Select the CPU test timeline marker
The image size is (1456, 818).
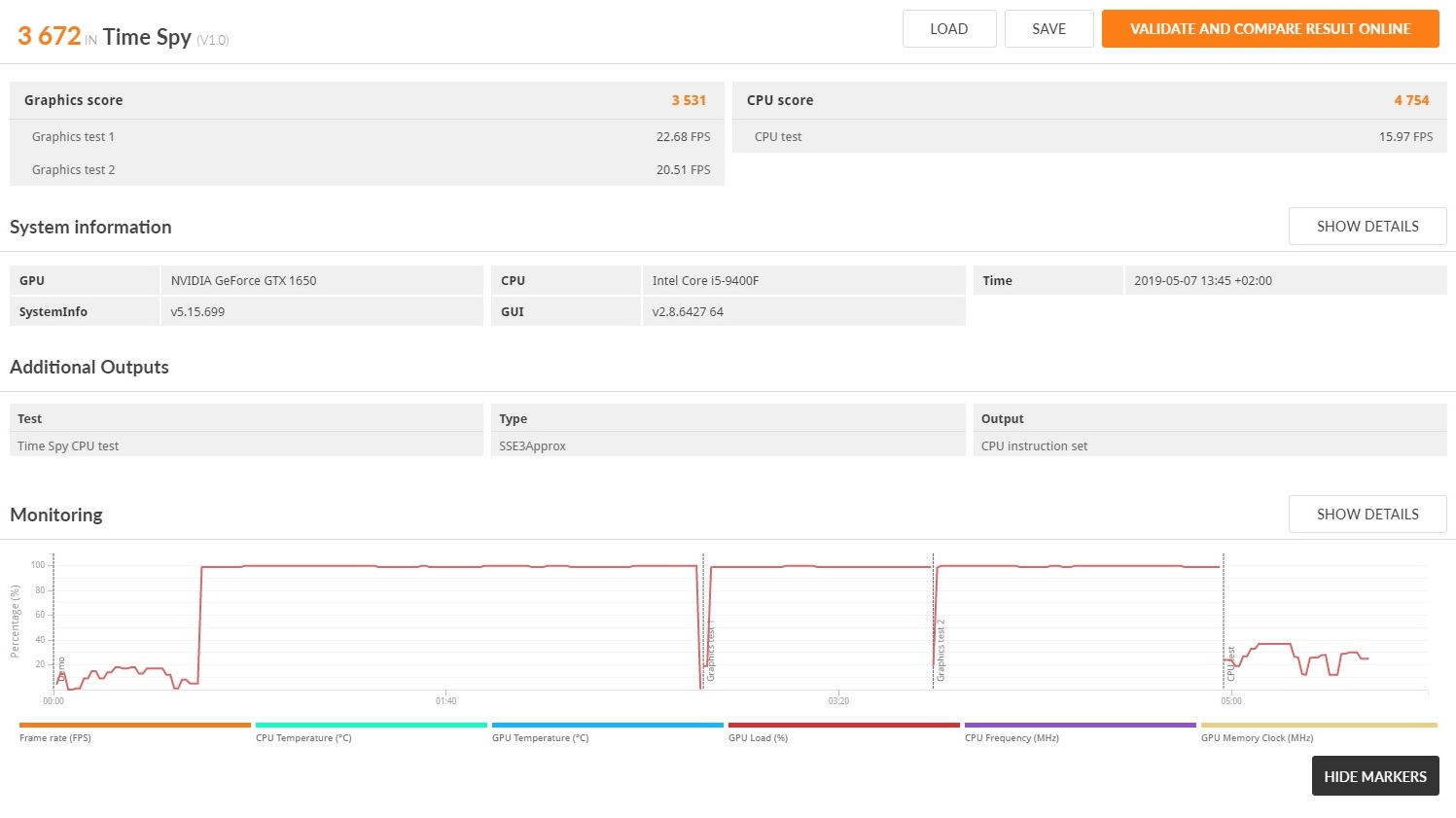[1230, 663]
